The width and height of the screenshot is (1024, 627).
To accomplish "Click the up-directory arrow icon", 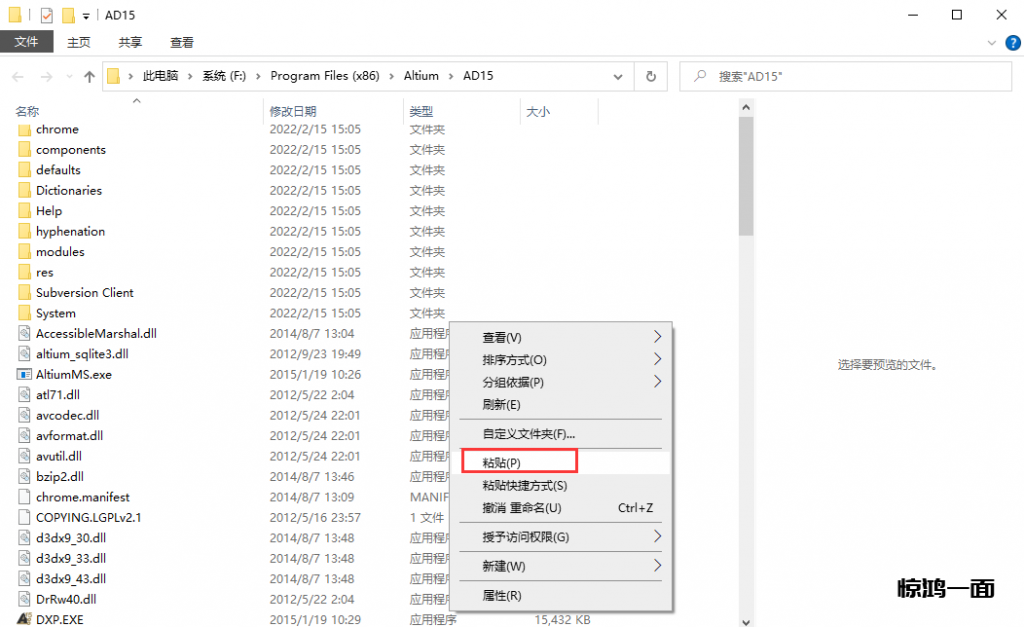I will [x=89, y=76].
